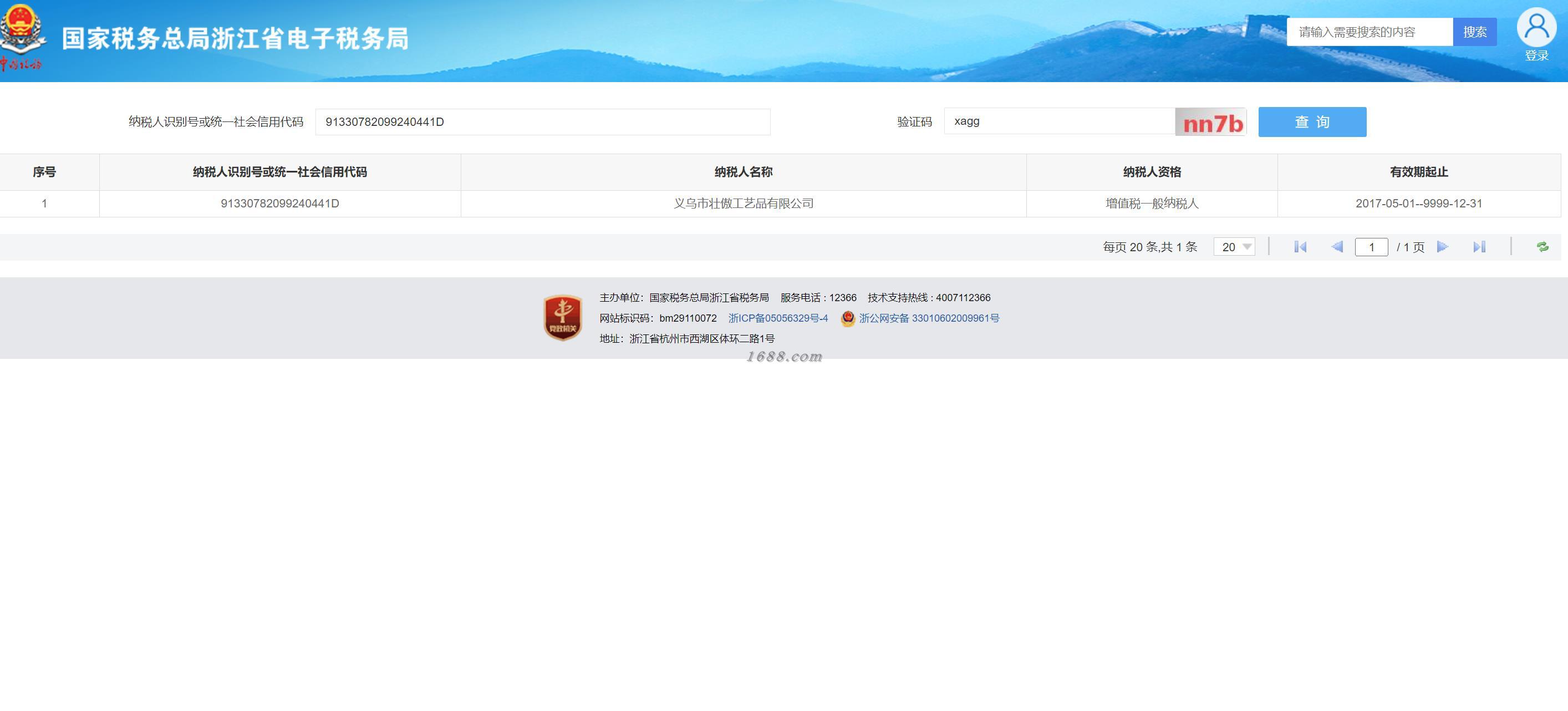Jump to last page icon
This screenshot has height=711, width=1568.
pyautogui.click(x=1479, y=247)
